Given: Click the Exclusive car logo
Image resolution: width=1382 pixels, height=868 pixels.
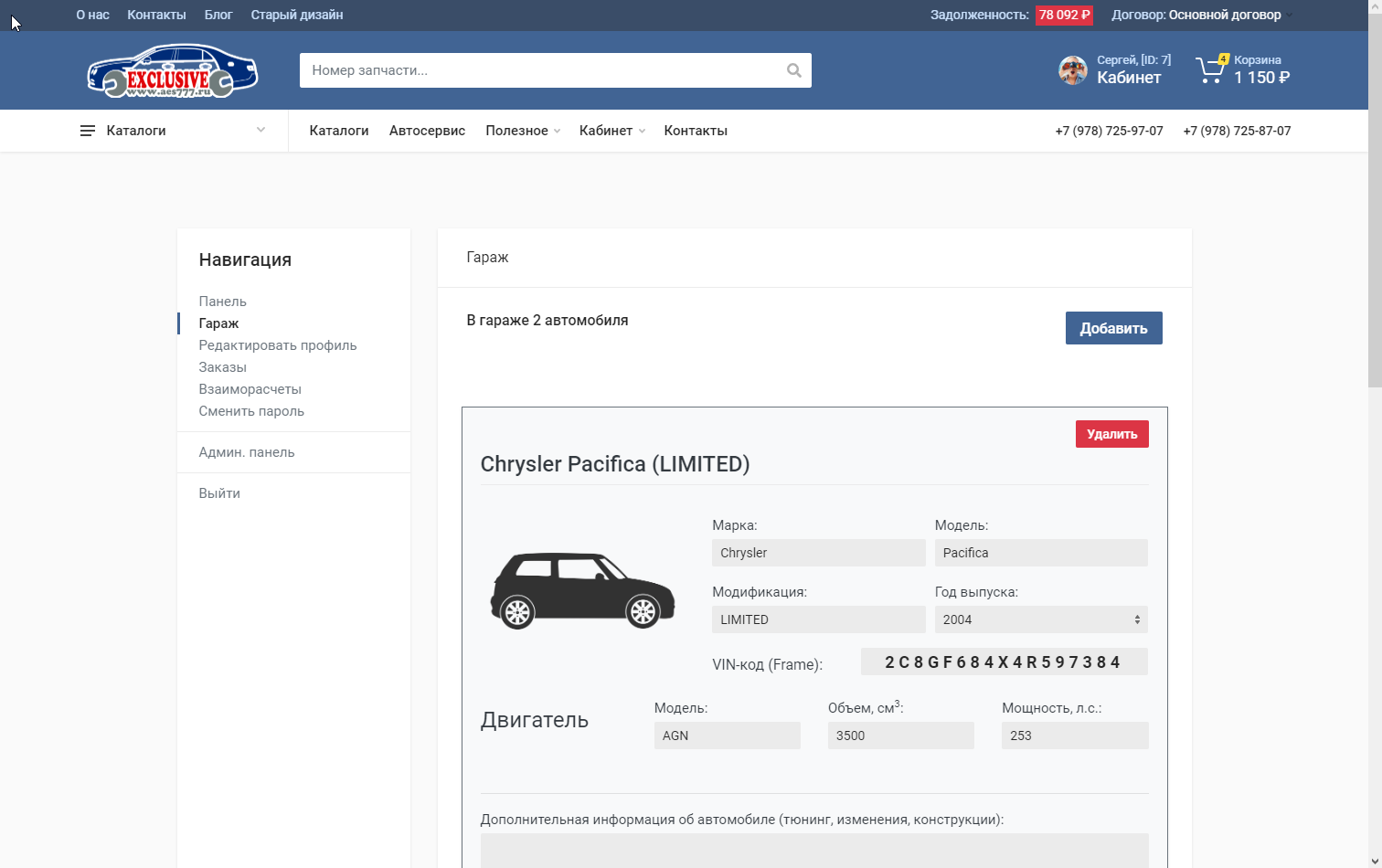Looking at the screenshot, I should [173, 70].
